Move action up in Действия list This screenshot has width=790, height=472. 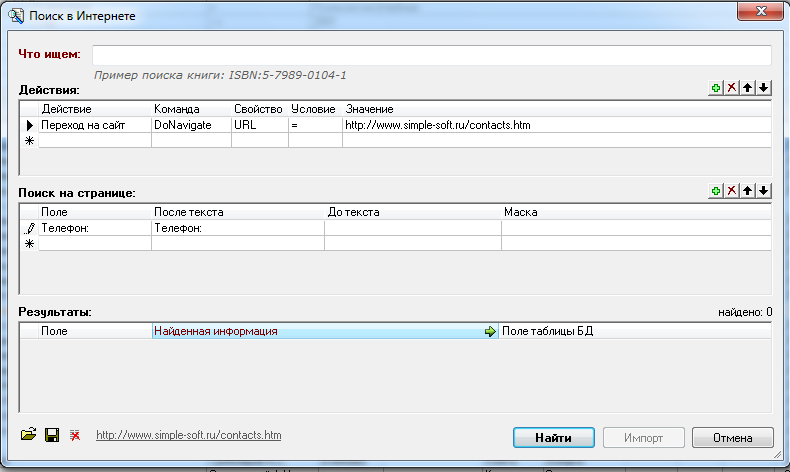(748, 89)
